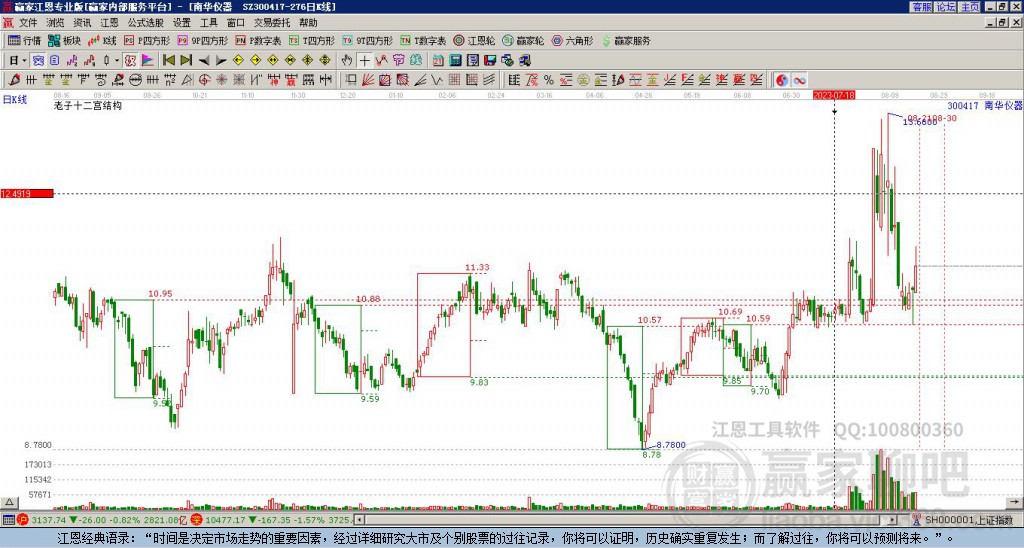Screen dimensions: 1024x548
Task: Open the 资讯 menu
Action: 82,23
